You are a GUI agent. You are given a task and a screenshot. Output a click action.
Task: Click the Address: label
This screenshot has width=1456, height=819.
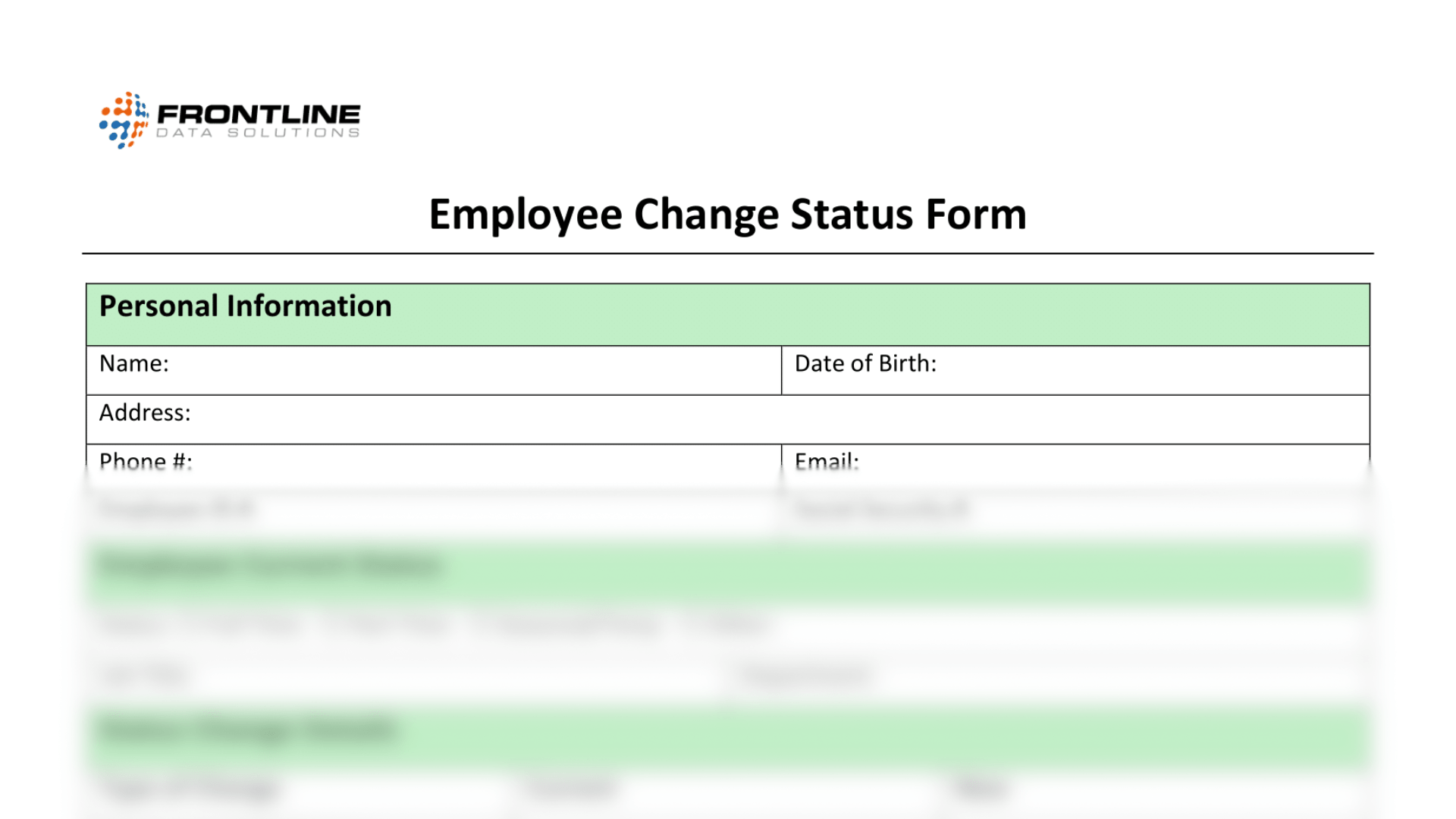pyautogui.click(x=145, y=413)
